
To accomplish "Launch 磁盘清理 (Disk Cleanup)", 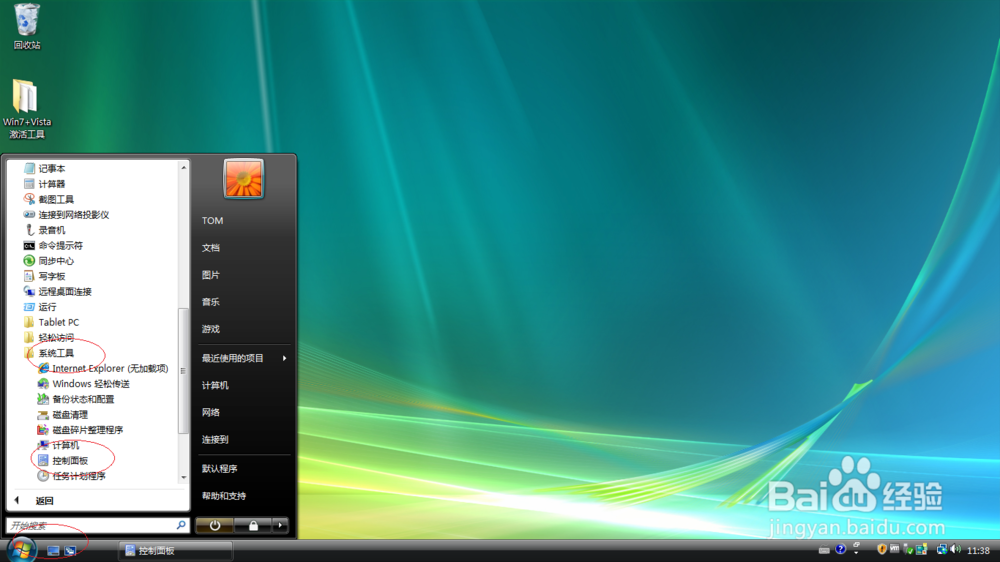I will 62,415.
